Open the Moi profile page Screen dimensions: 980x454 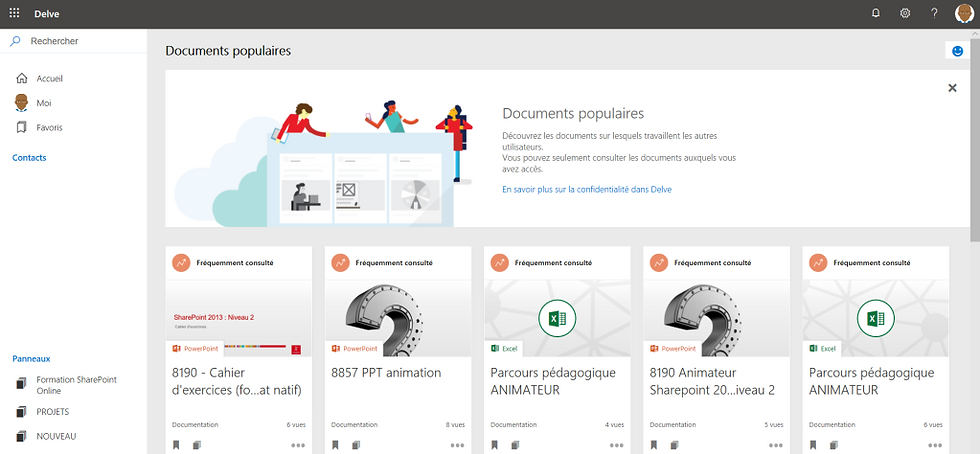pyautogui.click(x=44, y=103)
